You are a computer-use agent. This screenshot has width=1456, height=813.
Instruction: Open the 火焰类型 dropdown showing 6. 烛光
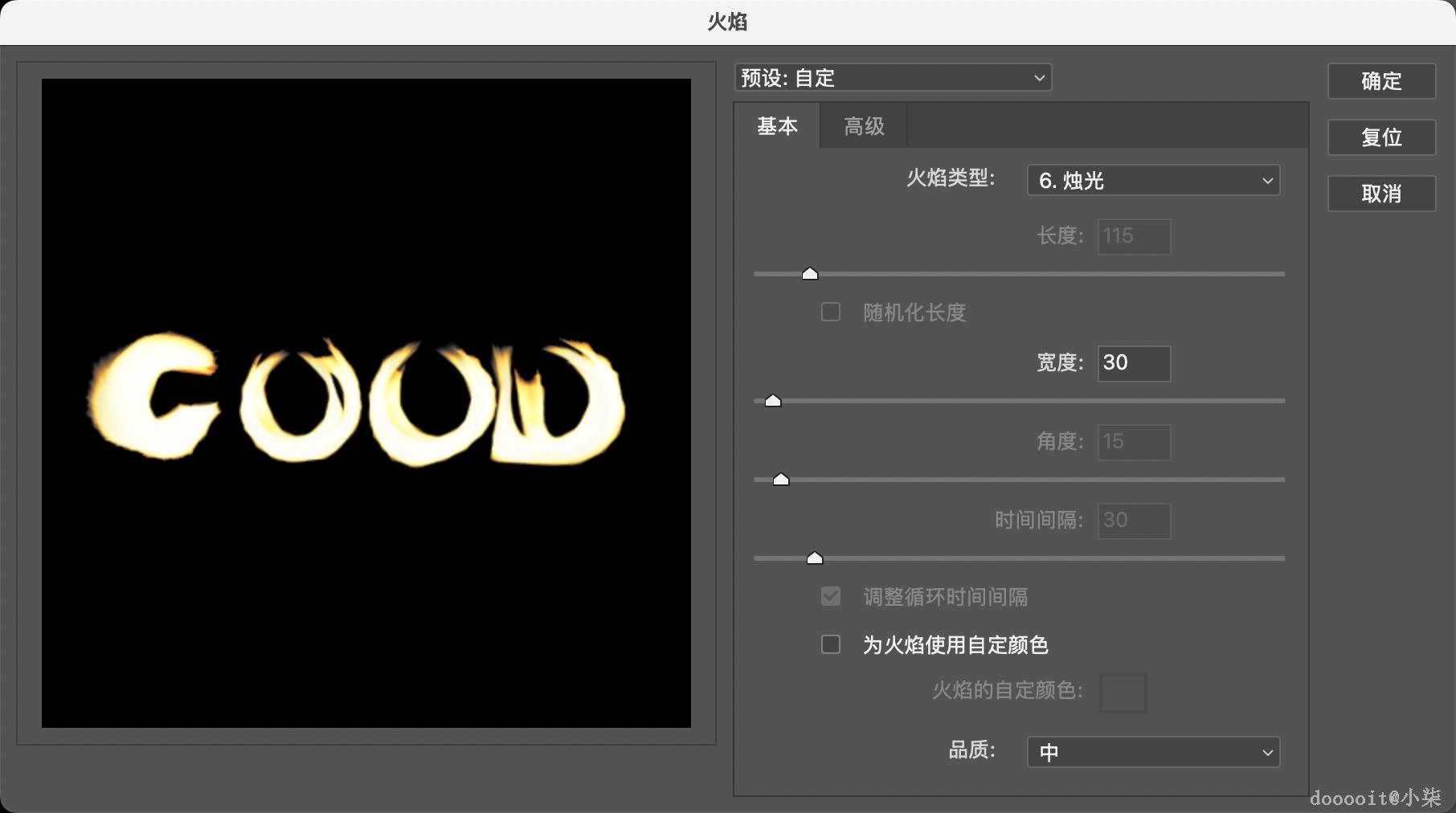tap(1152, 180)
